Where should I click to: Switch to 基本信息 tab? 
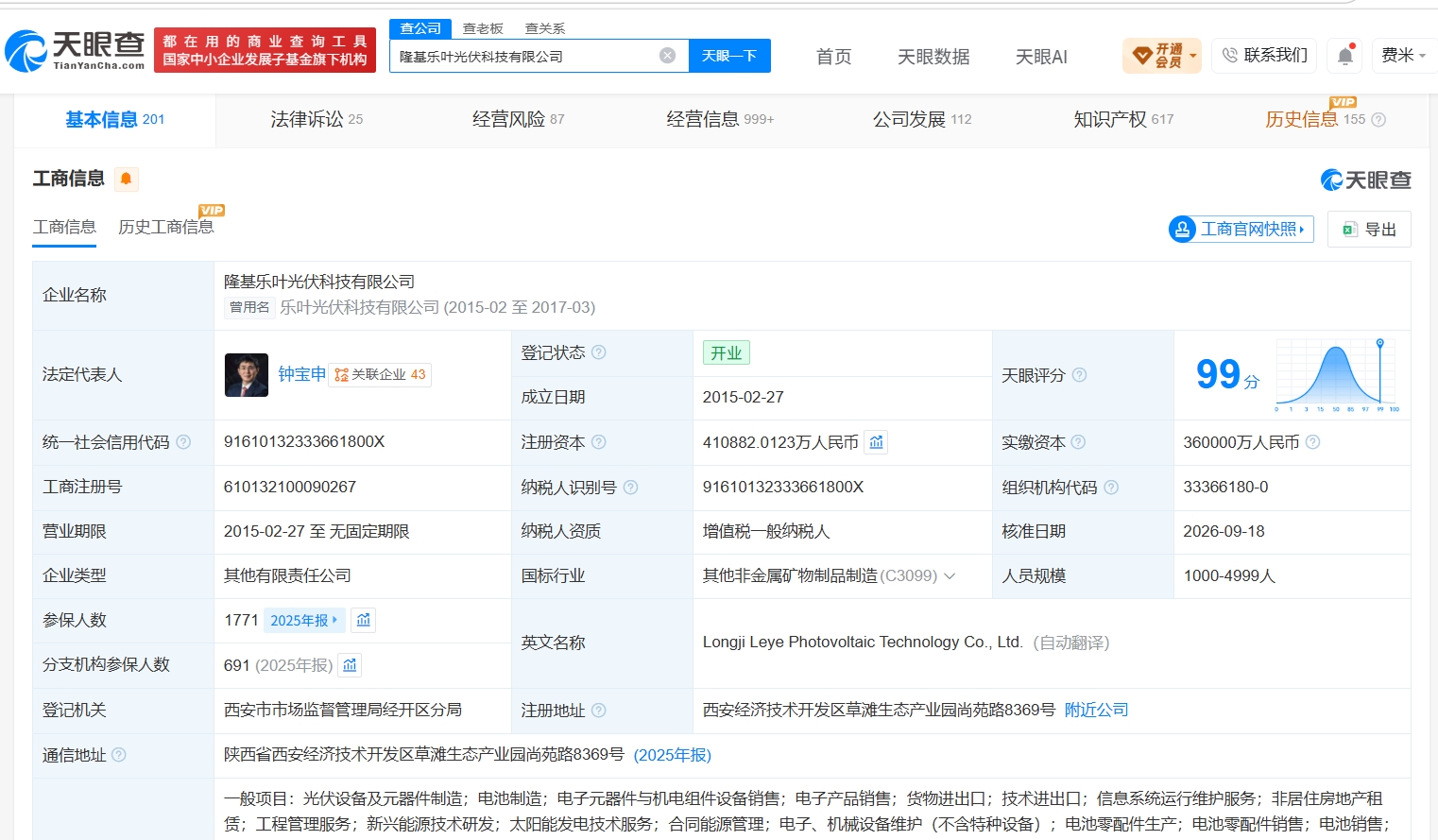pos(114,120)
